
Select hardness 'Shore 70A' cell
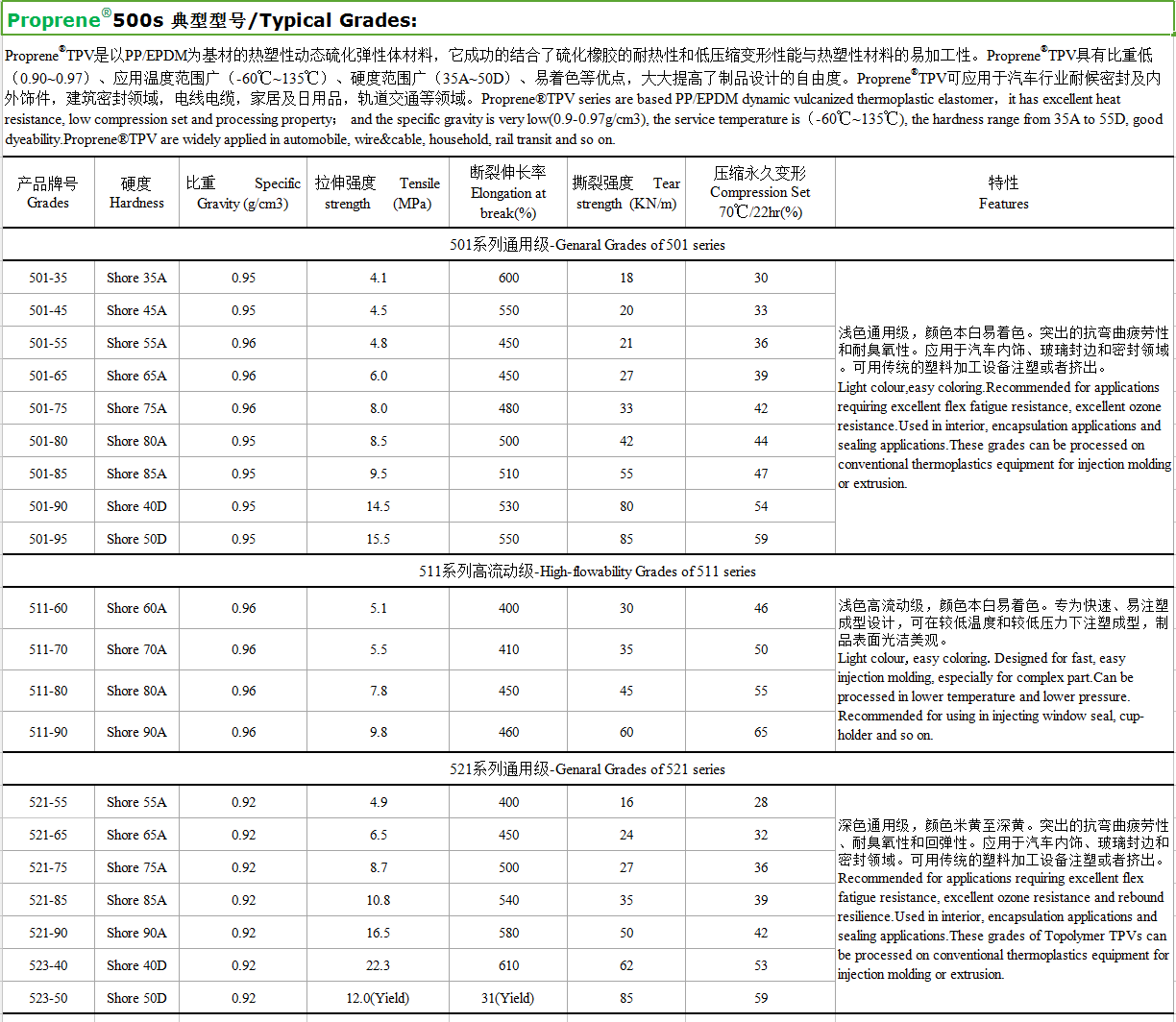point(136,649)
